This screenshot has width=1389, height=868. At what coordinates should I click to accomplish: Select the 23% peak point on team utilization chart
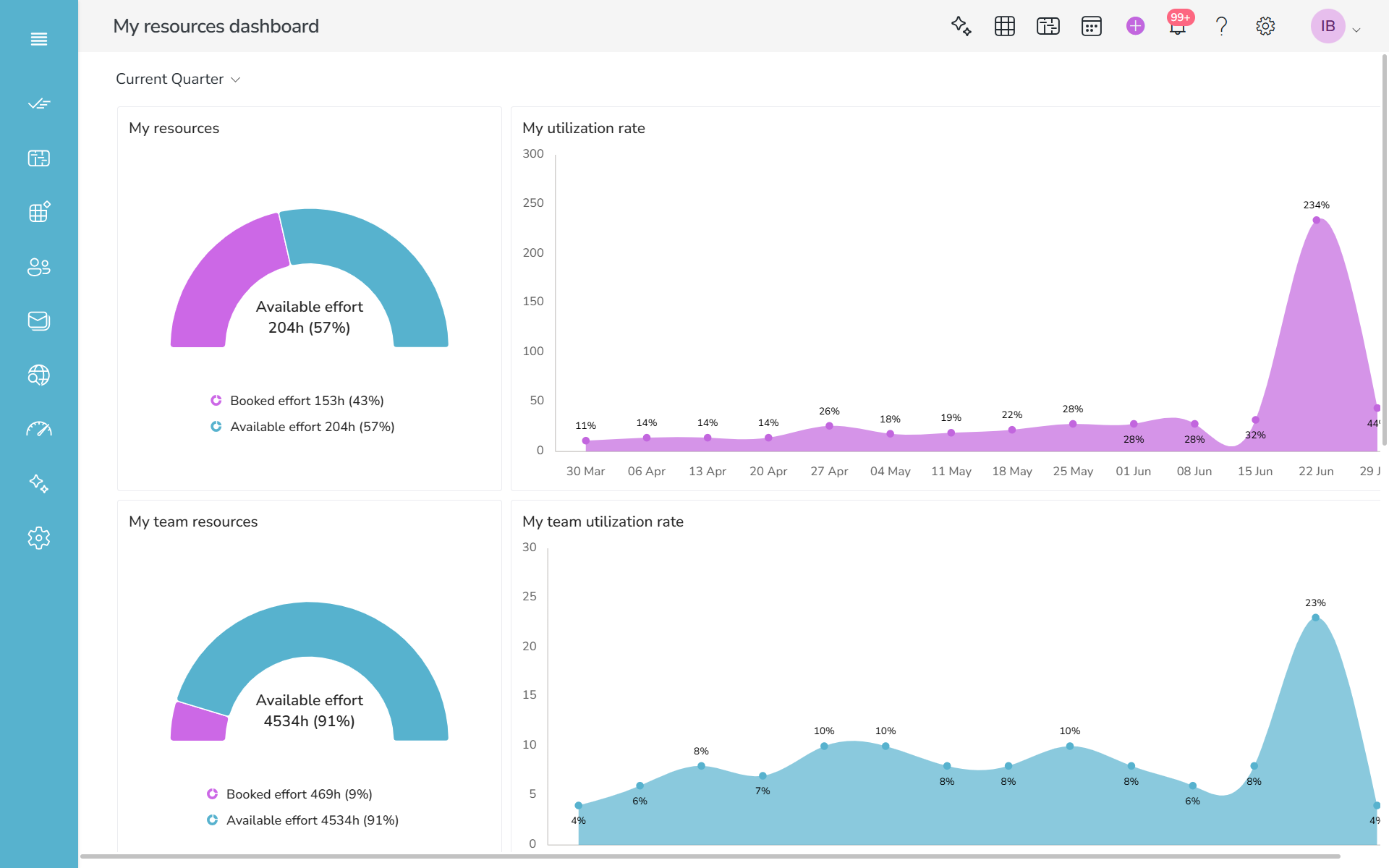[1315, 618]
